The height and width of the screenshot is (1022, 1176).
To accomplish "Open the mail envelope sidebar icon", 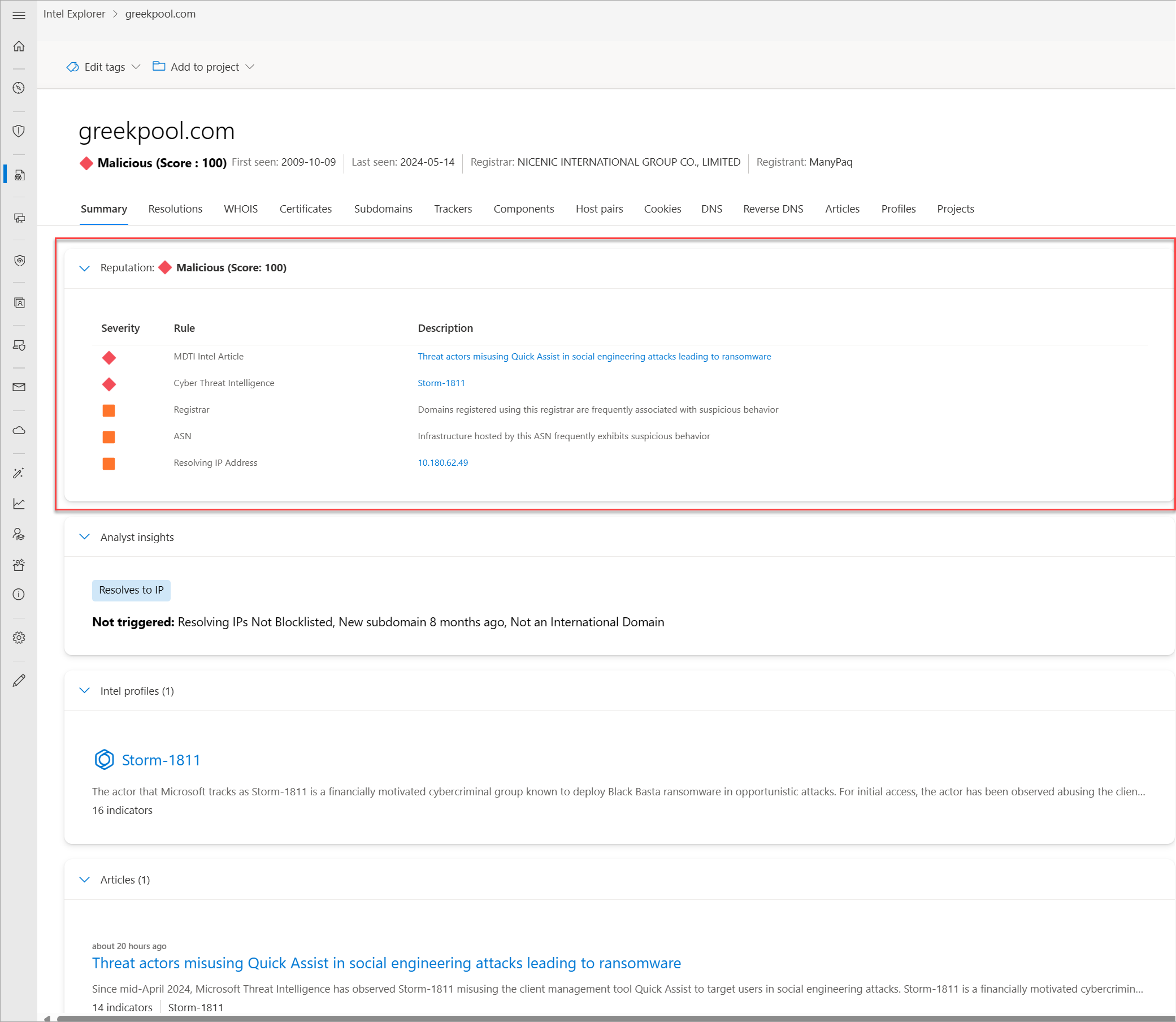I will pyautogui.click(x=19, y=388).
